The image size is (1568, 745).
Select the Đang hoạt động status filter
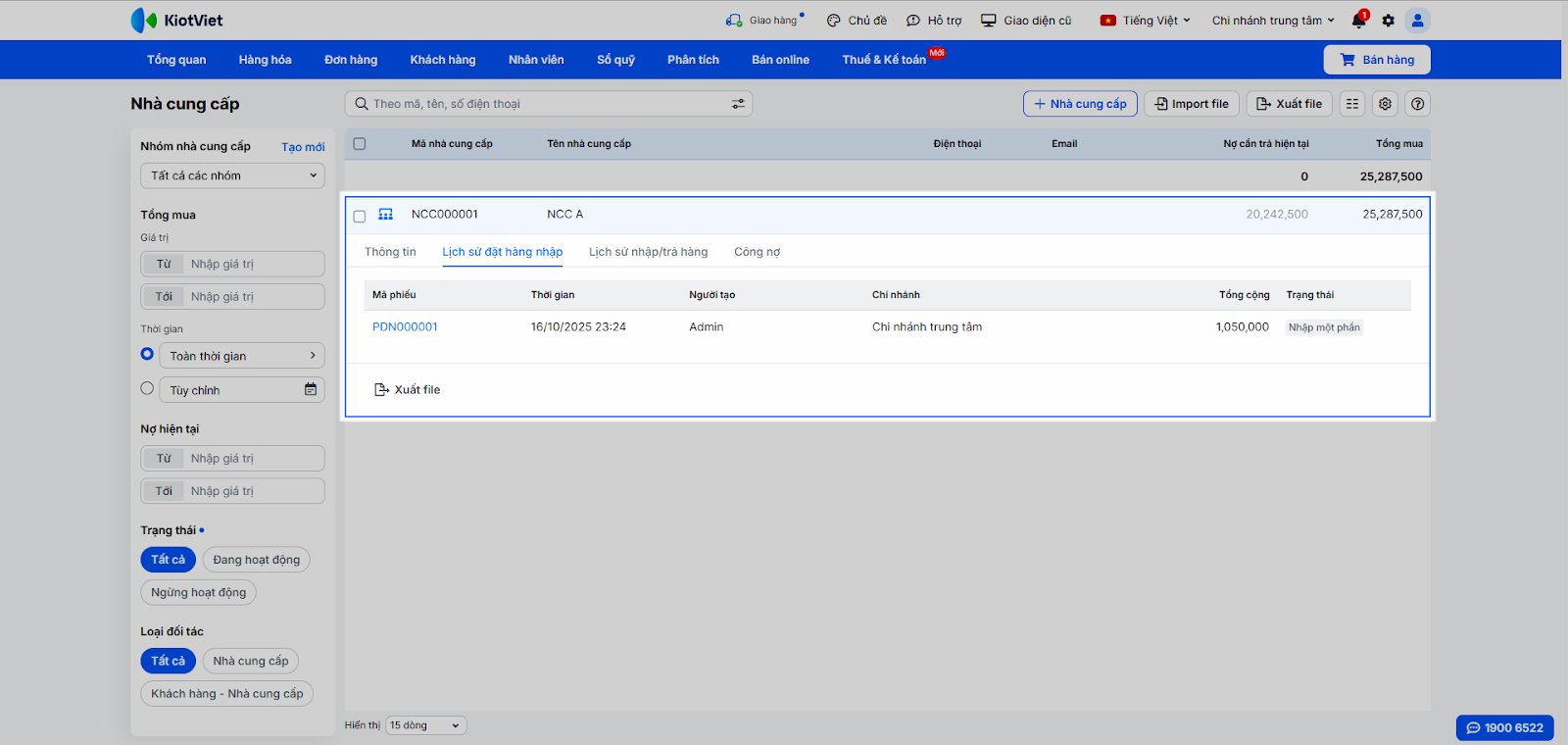tap(256, 560)
